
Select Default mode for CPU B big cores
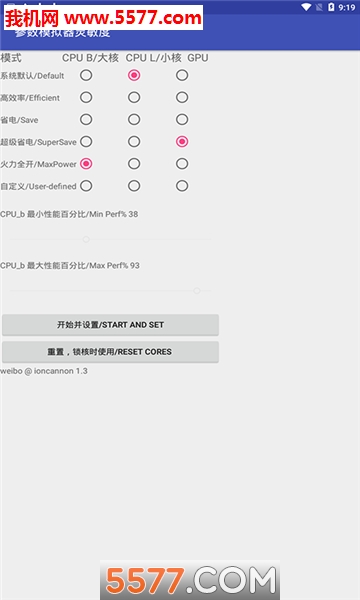86,75
